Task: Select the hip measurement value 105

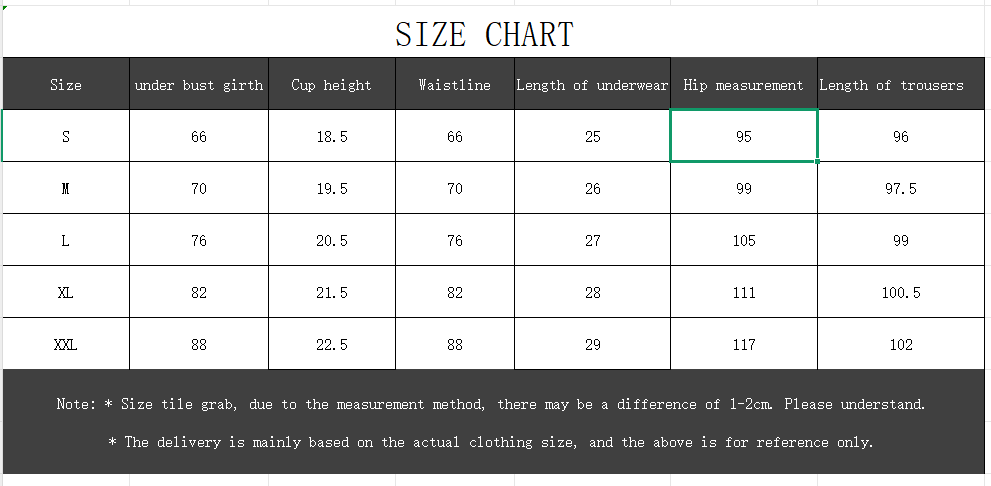Action: (x=744, y=240)
